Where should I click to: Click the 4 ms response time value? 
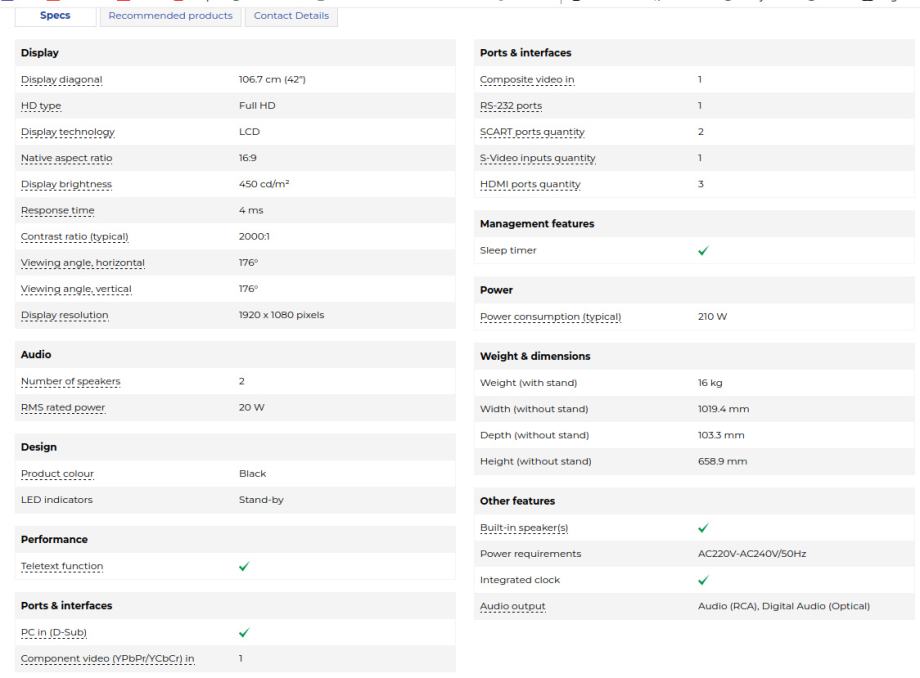(251, 210)
